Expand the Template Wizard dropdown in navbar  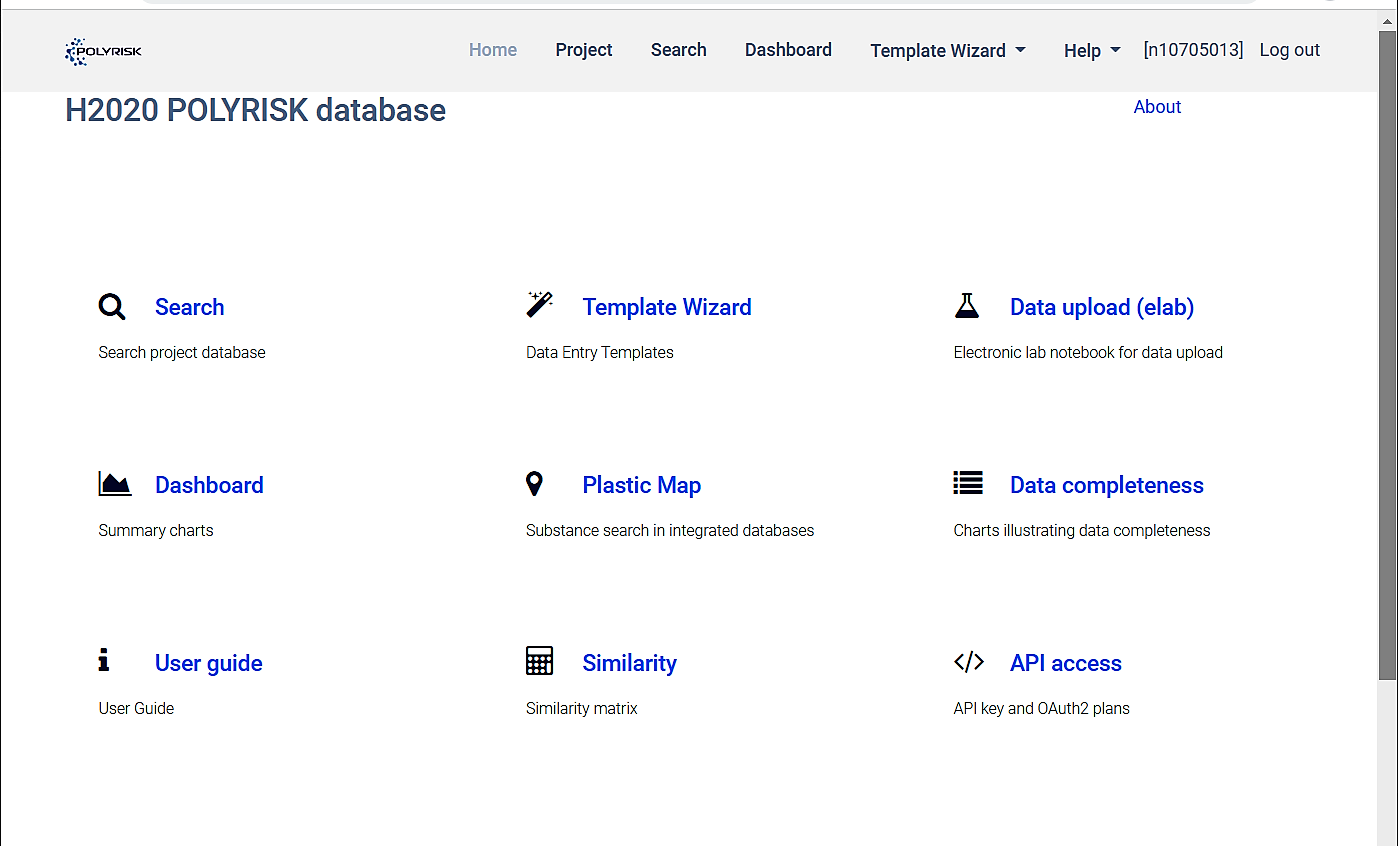tap(947, 51)
